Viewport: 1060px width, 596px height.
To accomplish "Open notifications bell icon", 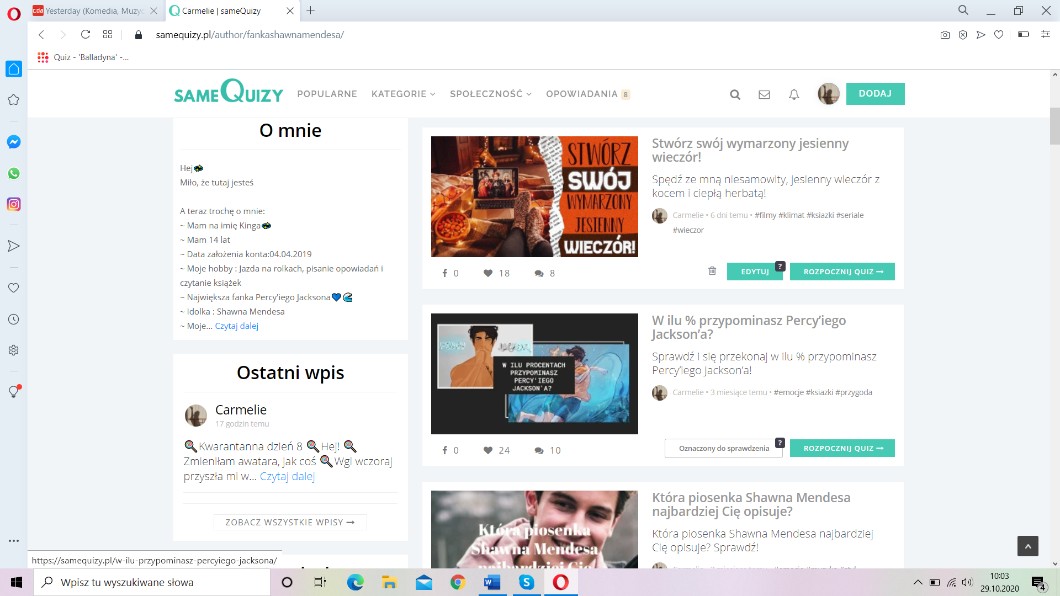I will (x=794, y=95).
